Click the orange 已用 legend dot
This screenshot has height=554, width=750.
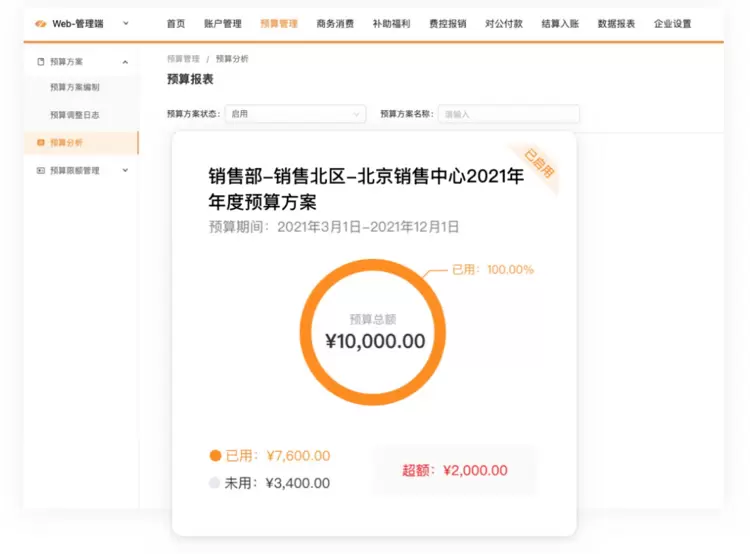[x=214, y=456]
